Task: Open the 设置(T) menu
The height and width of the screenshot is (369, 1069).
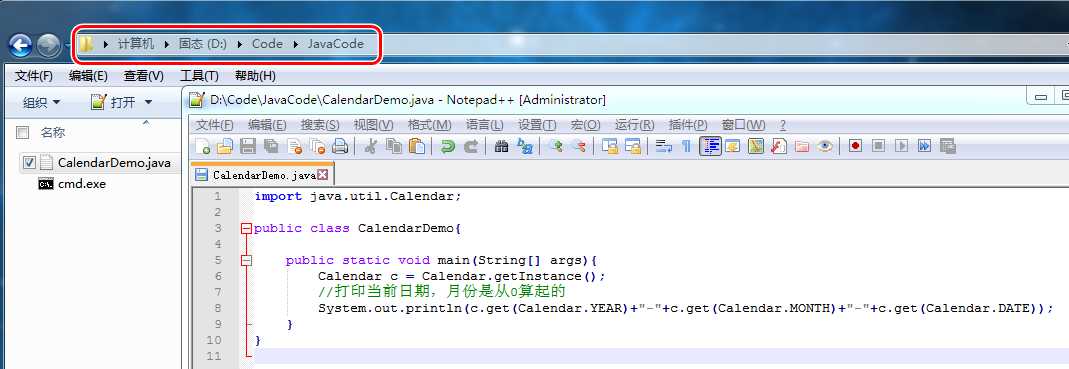Action: pos(537,125)
